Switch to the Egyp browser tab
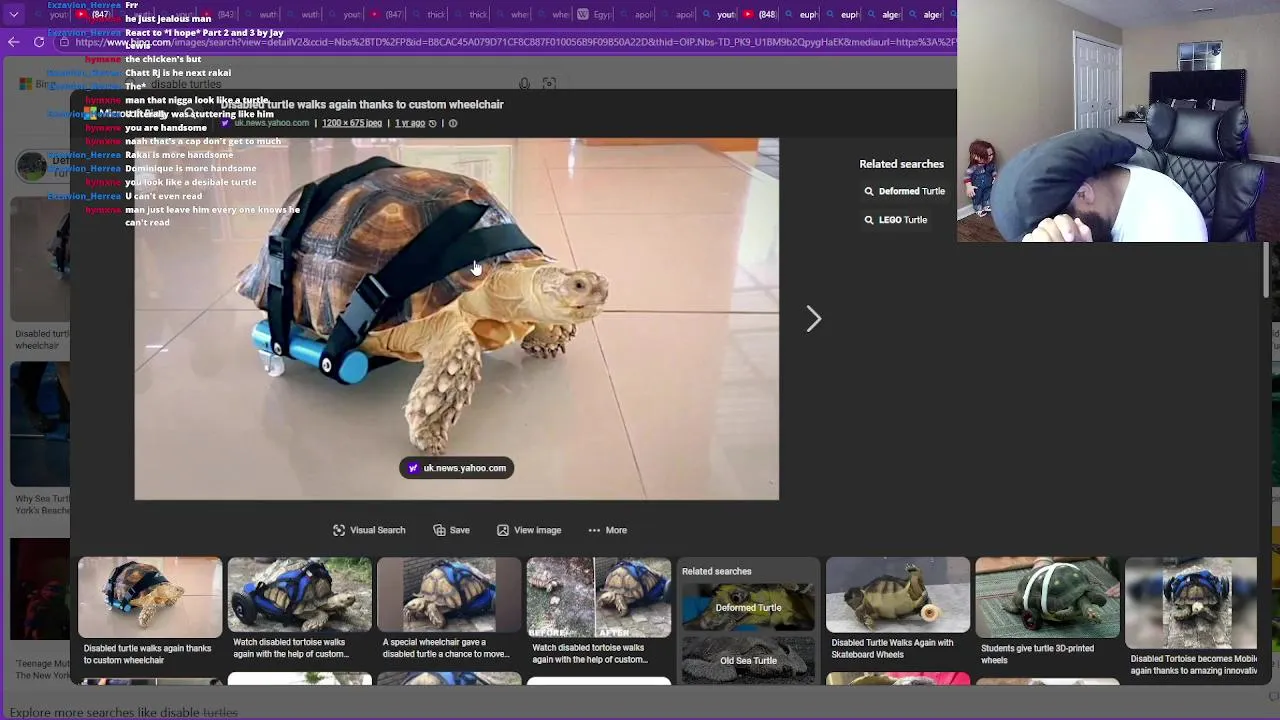This screenshot has height=720, width=1280. pyautogui.click(x=594, y=15)
